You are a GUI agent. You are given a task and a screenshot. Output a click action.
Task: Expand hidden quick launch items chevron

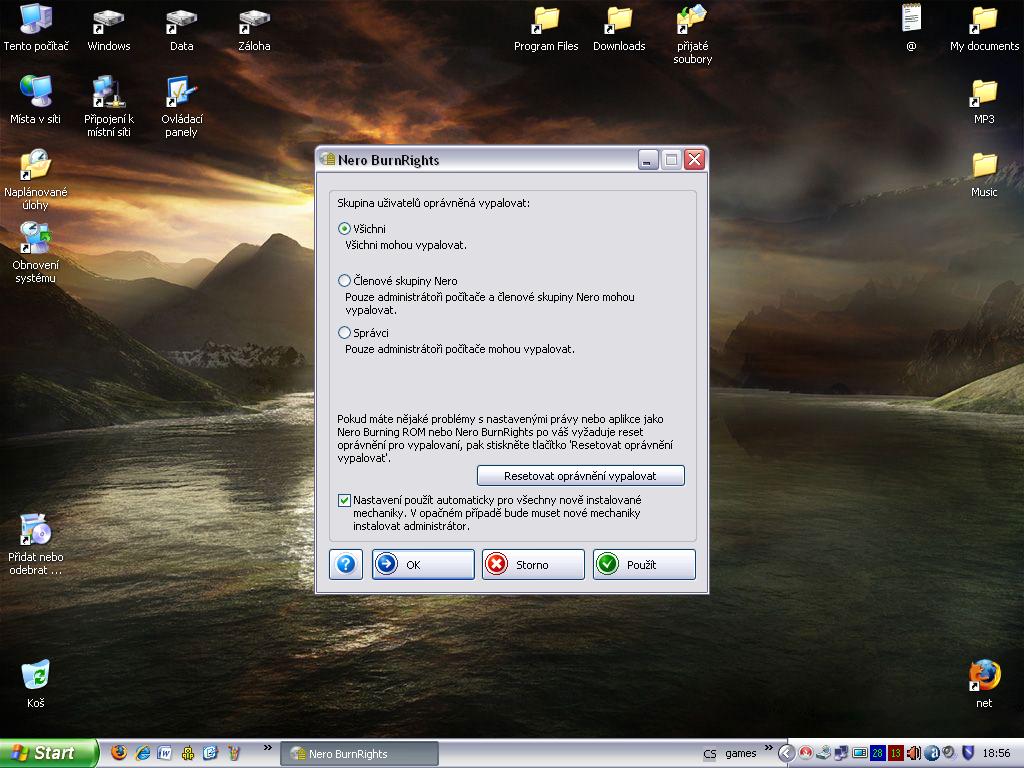click(267, 748)
